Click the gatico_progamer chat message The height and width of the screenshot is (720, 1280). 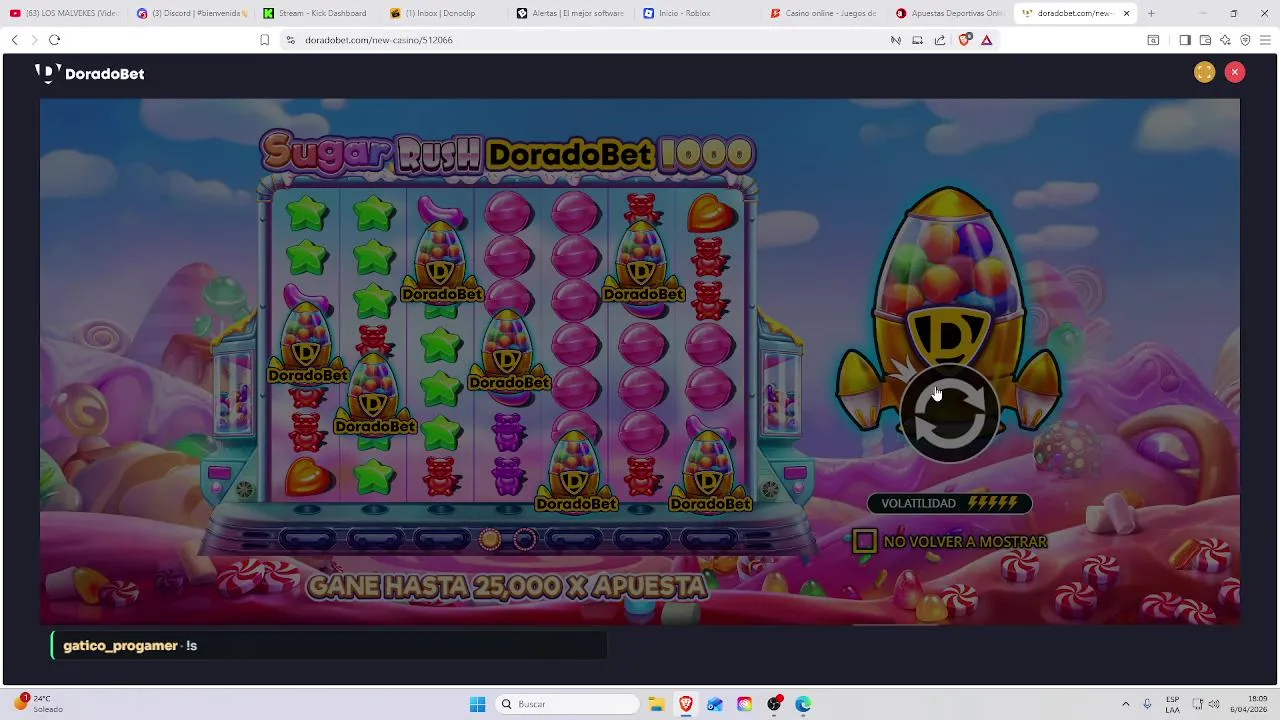(329, 645)
